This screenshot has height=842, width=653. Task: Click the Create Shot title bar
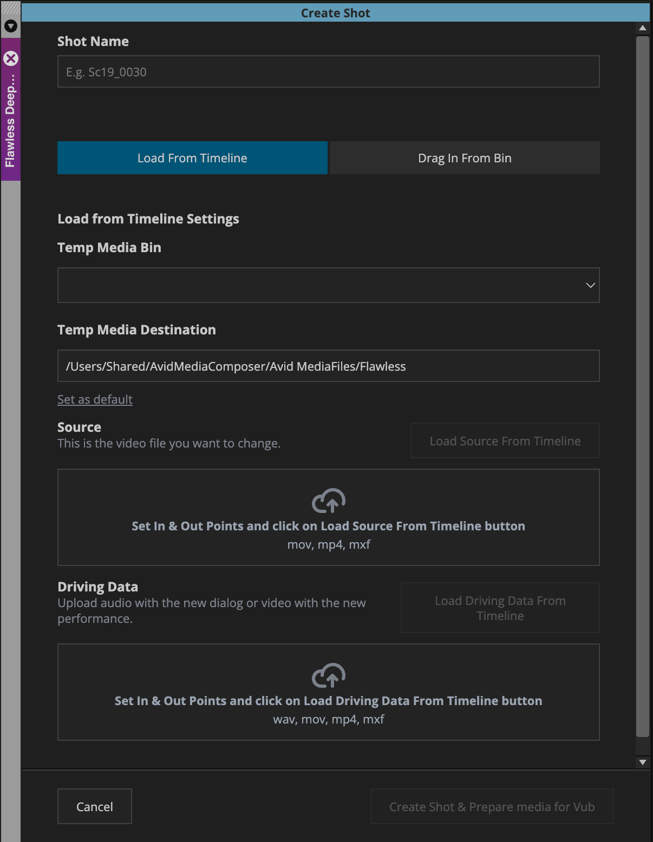click(335, 13)
